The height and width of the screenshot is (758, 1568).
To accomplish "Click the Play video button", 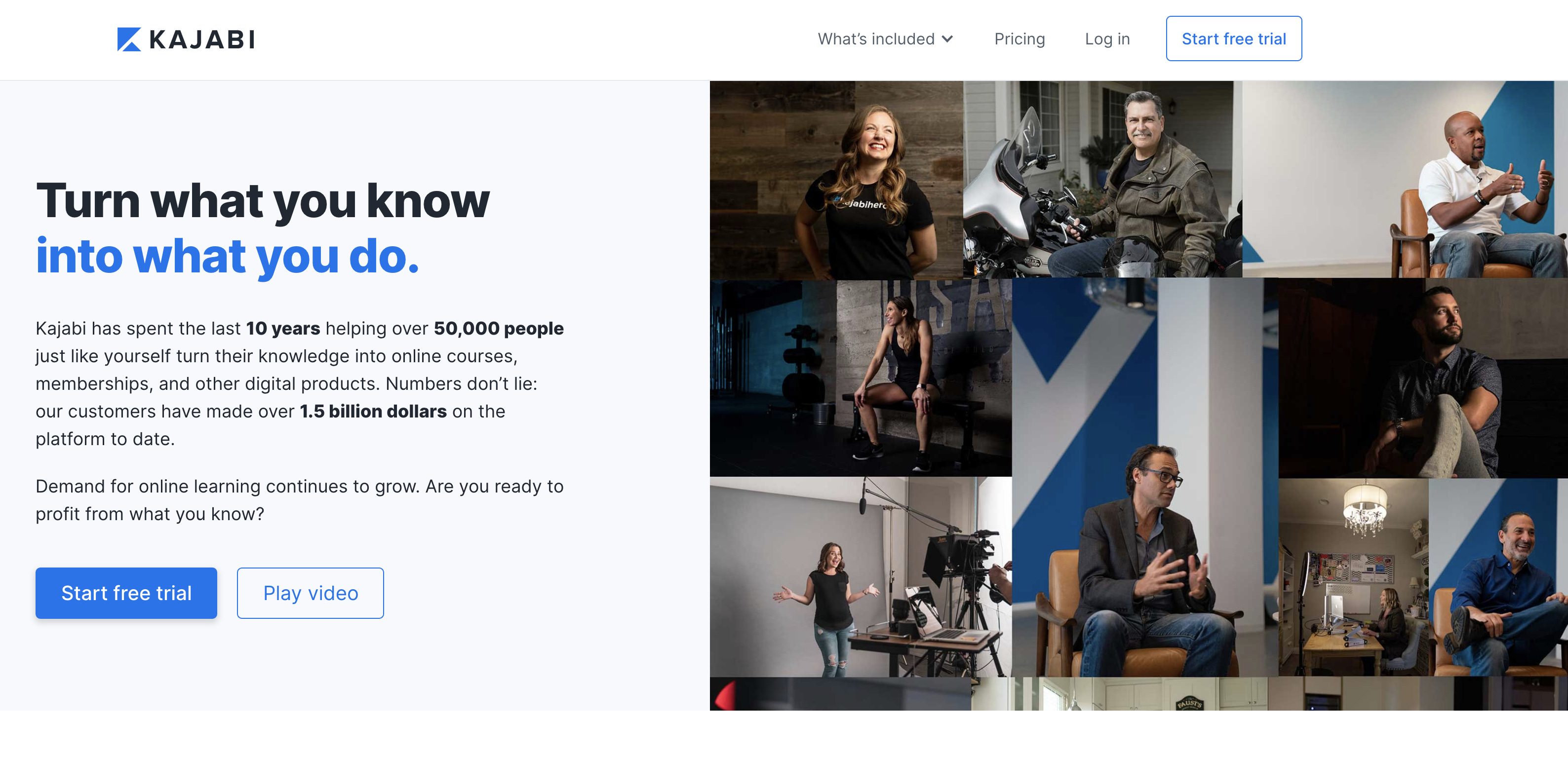I will click(311, 593).
